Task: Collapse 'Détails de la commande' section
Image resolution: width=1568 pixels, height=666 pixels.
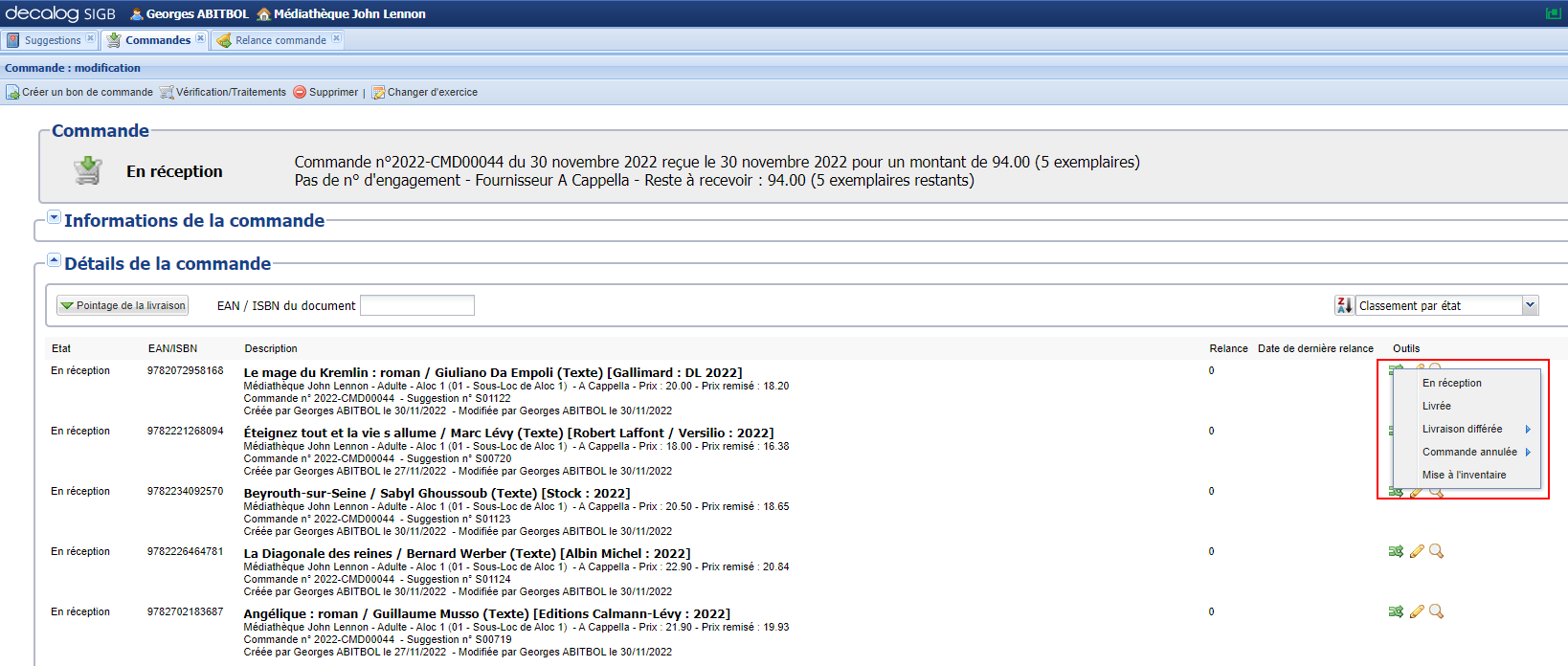Action: [54, 260]
